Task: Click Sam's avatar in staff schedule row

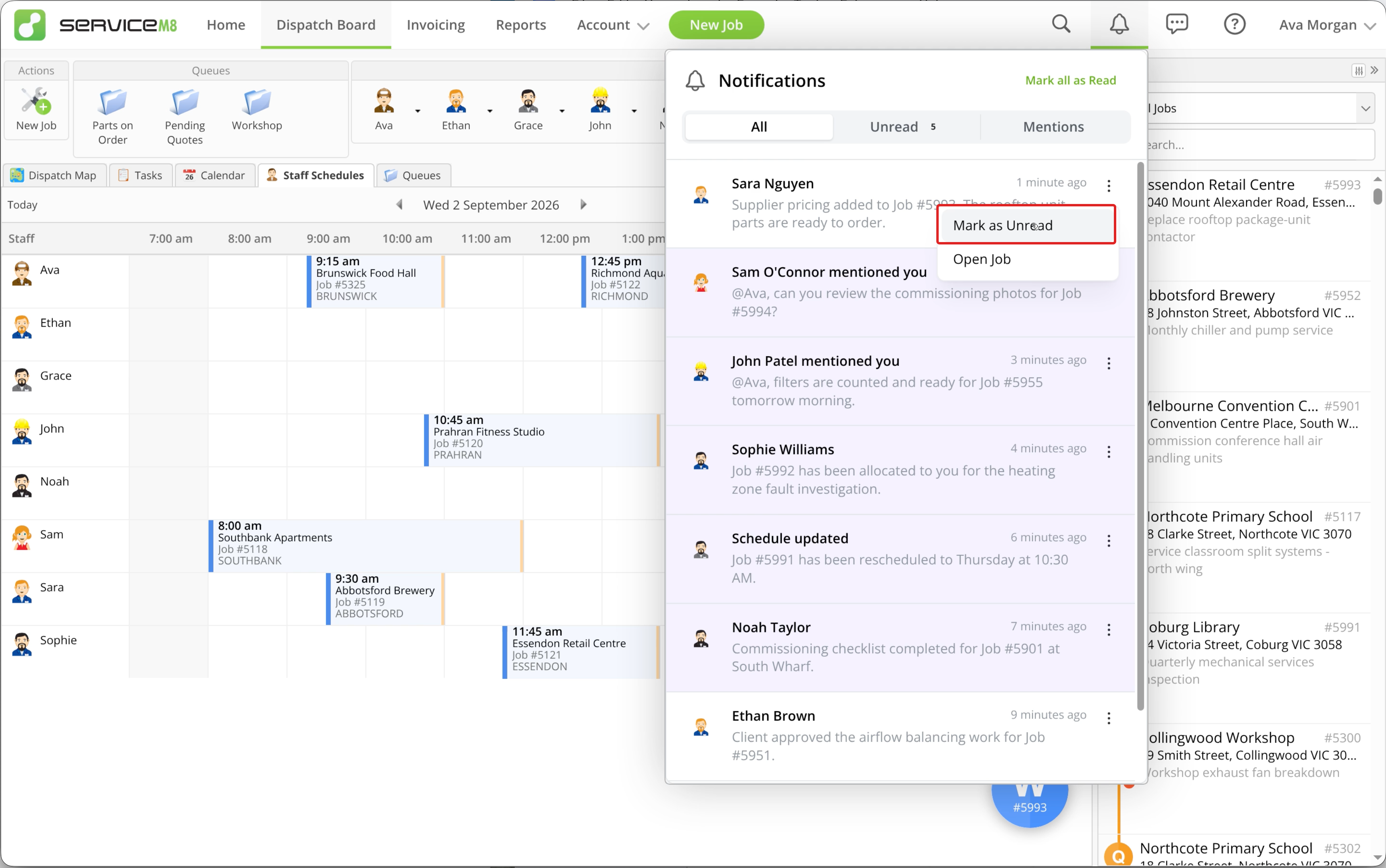Action: (22, 538)
